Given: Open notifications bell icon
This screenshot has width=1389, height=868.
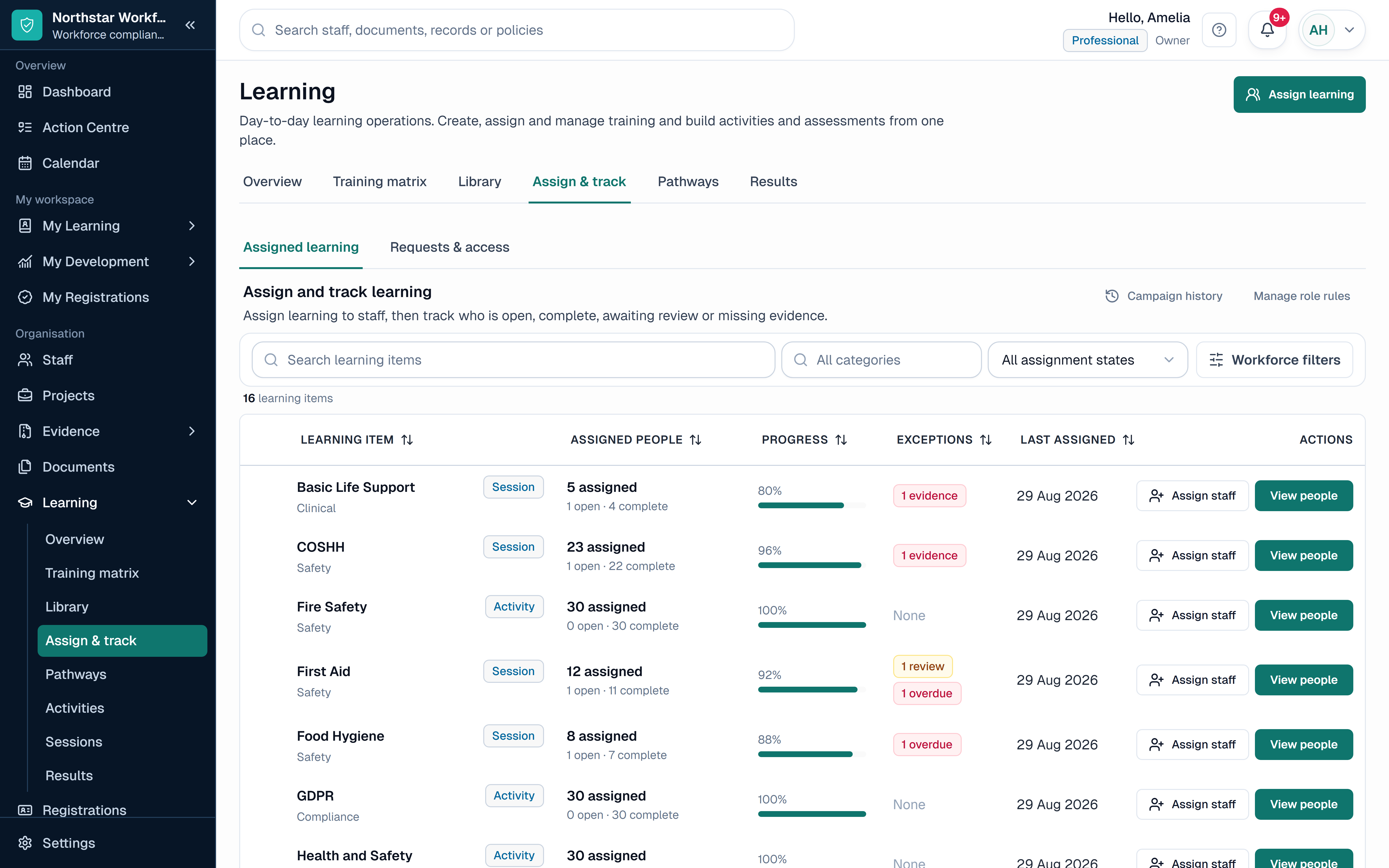Looking at the screenshot, I should (1267, 30).
